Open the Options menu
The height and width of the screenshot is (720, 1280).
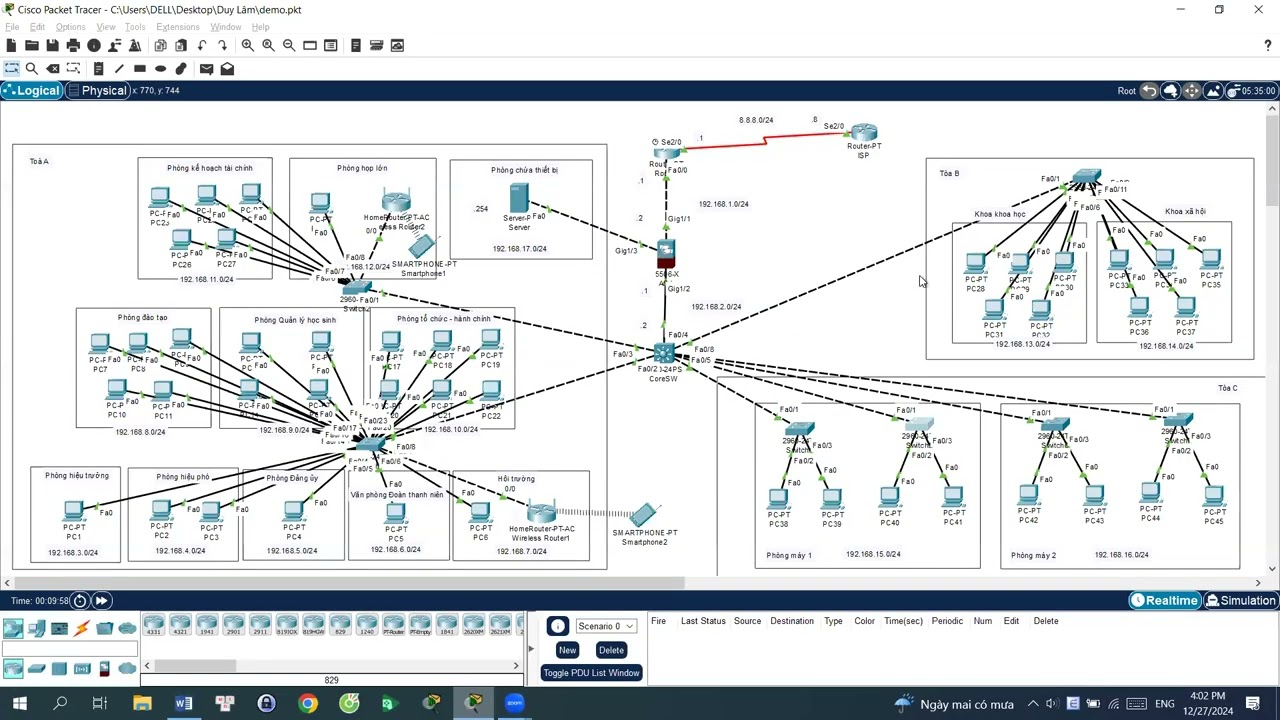click(x=70, y=27)
